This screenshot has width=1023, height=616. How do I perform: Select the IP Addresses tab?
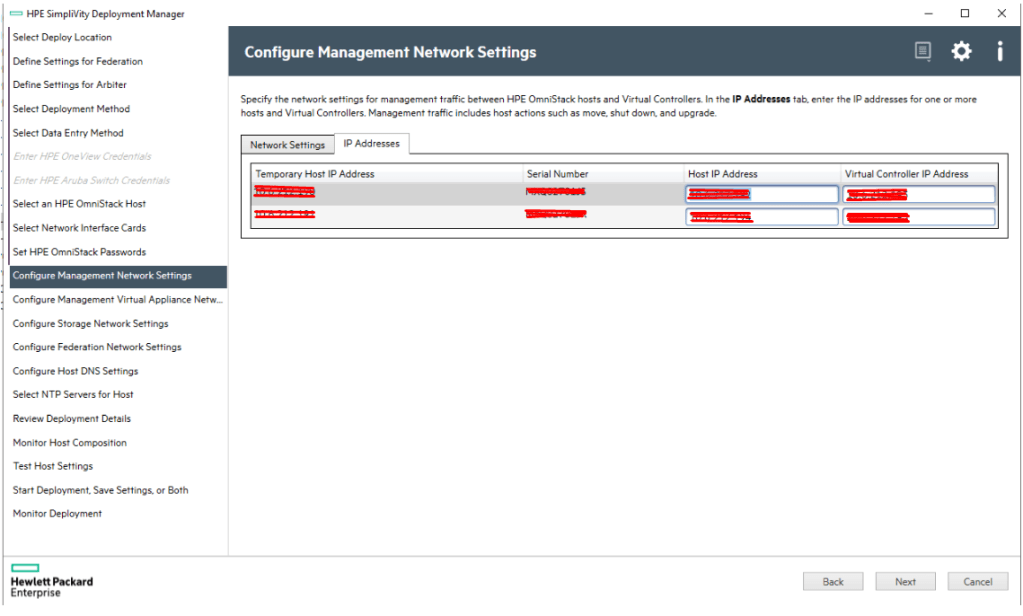[x=371, y=144]
